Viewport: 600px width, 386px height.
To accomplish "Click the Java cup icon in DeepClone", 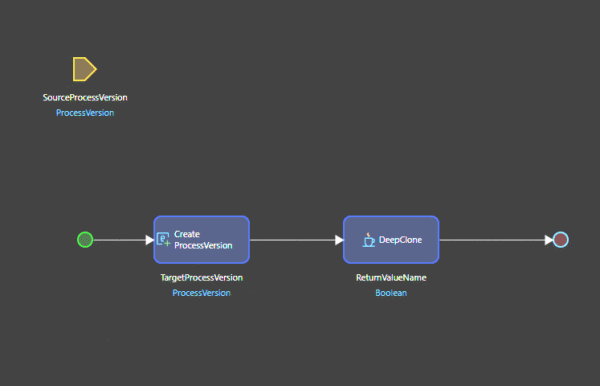I will 368,240.
